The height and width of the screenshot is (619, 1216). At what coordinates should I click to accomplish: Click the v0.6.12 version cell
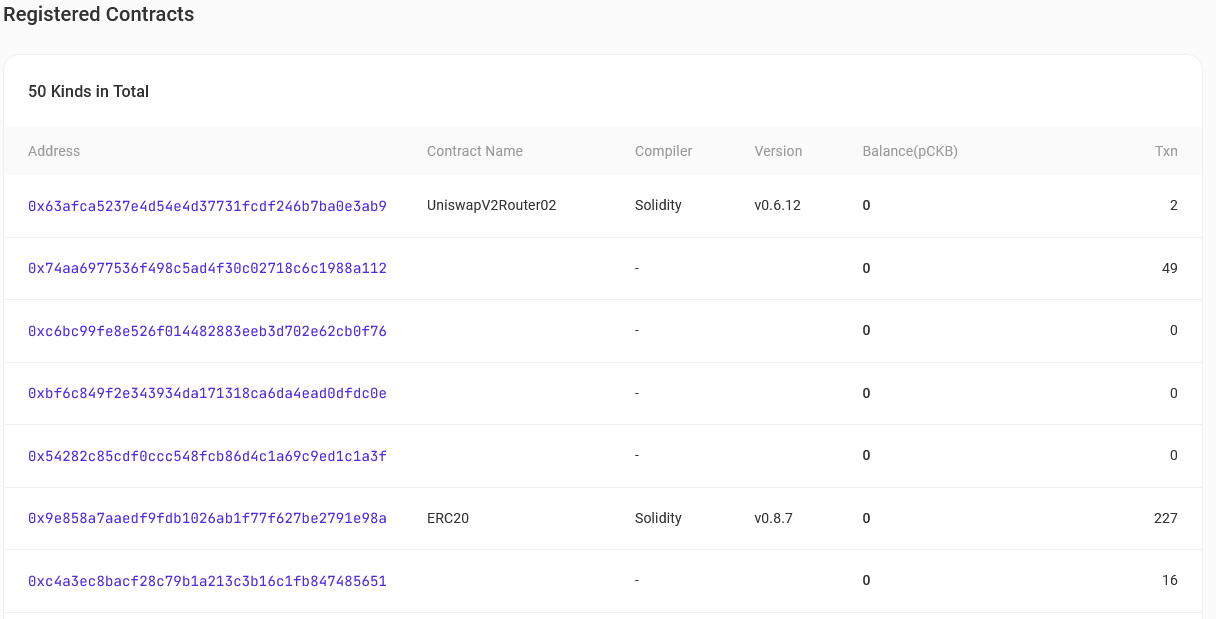pos(777,205)
